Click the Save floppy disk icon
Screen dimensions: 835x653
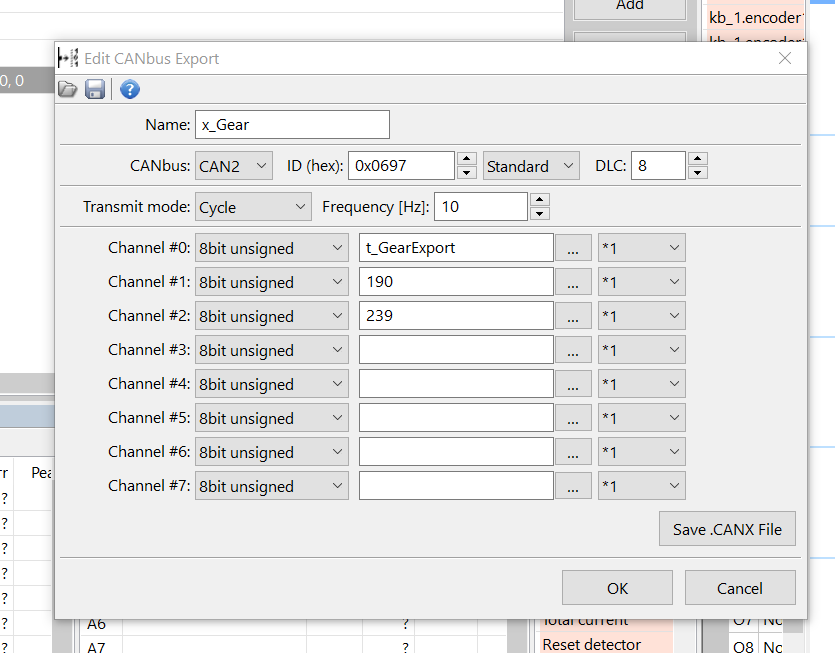pos(95,90)
